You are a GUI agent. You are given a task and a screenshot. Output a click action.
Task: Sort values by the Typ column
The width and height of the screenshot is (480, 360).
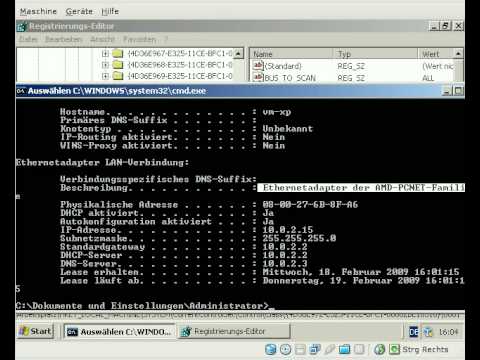(x=376, y=54)
